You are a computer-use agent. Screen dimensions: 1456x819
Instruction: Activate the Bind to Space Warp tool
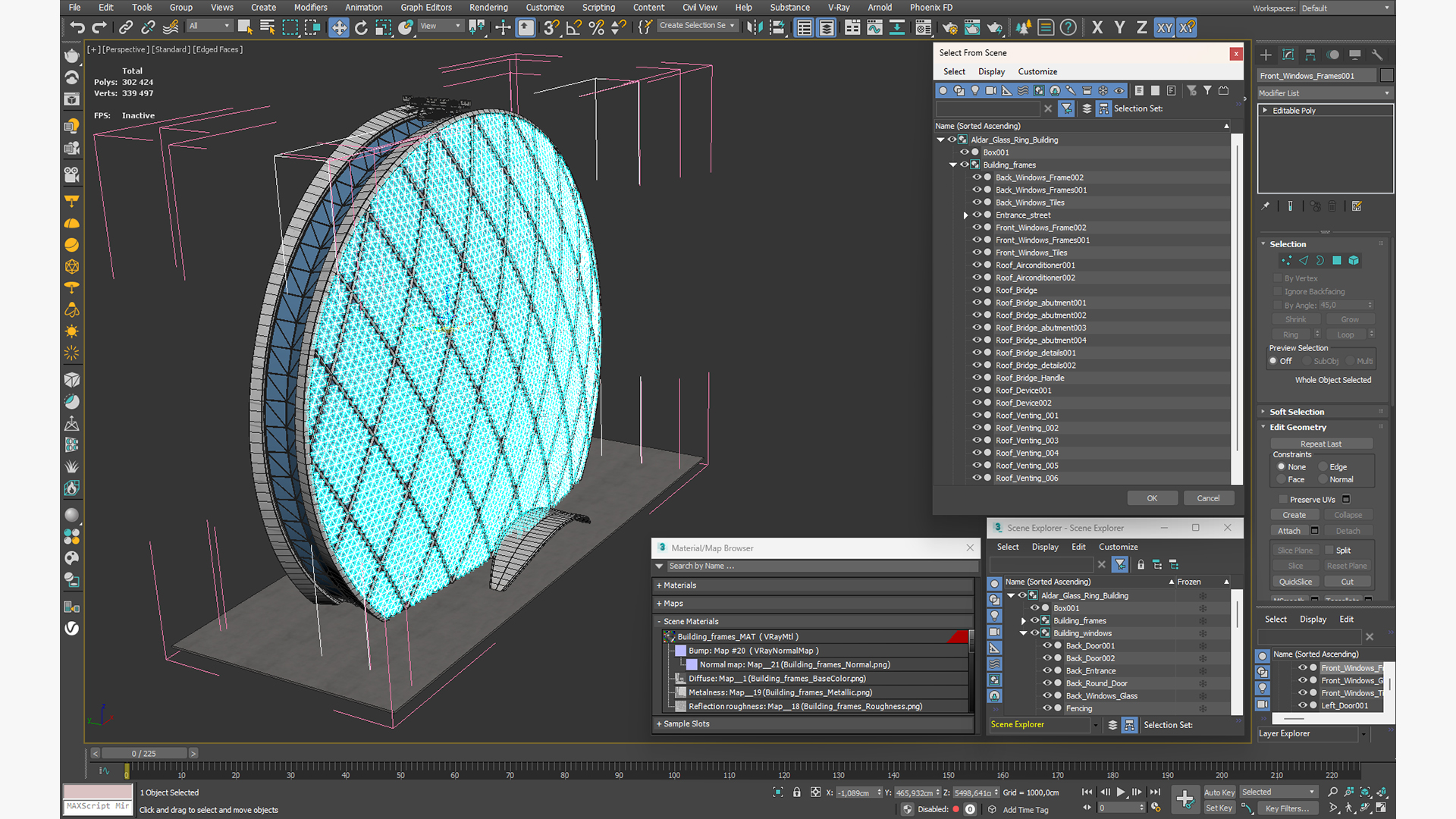tap(171, 28)
